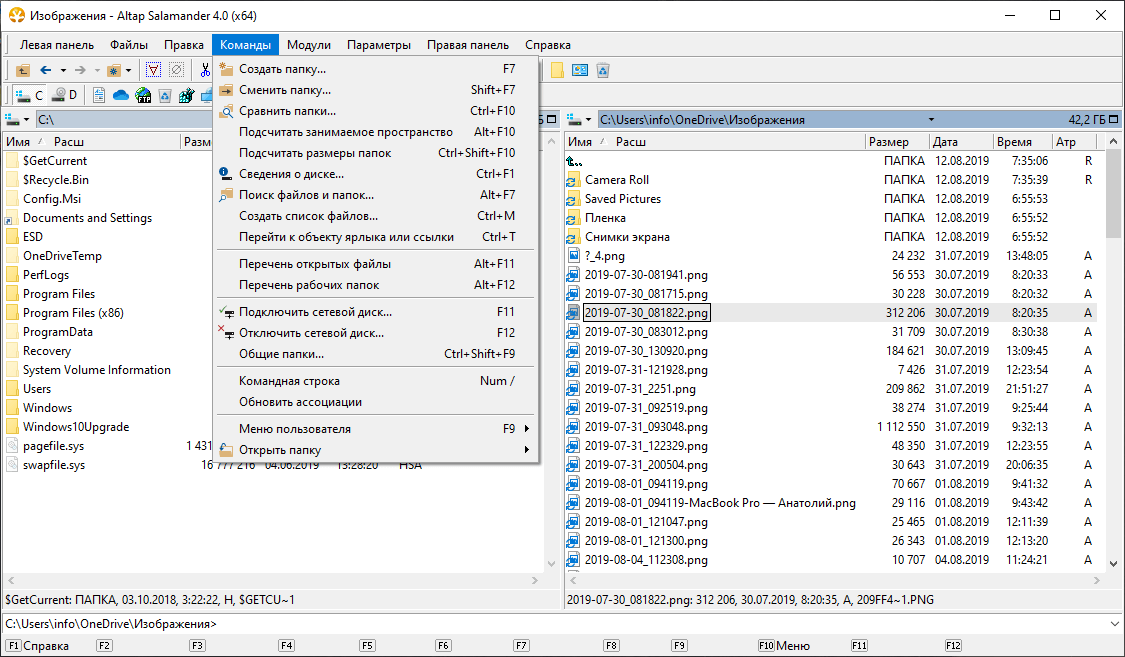
Task: Open the Registry editor cubes icon
Action: click(x=187, y=95)
